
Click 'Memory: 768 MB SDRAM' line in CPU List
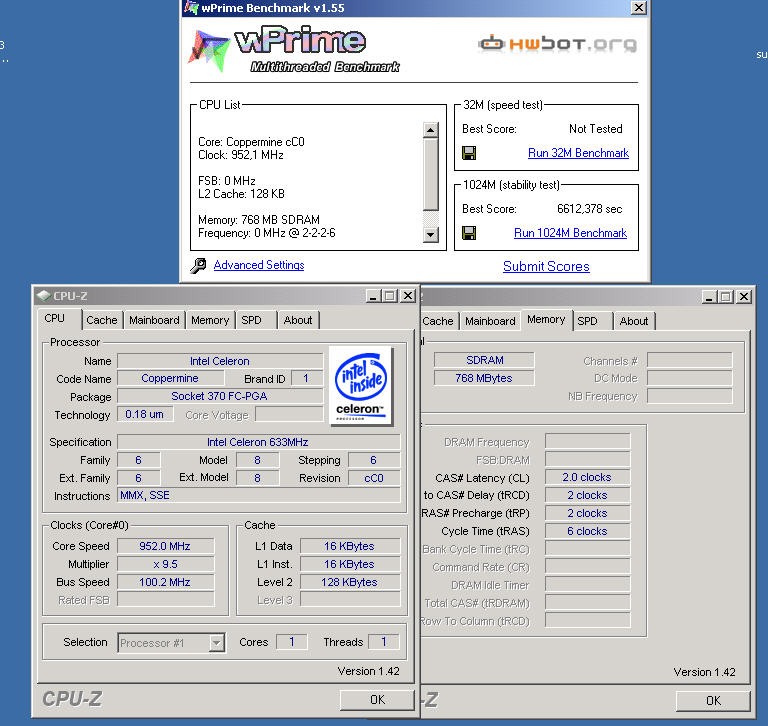[x=259, y=219]
